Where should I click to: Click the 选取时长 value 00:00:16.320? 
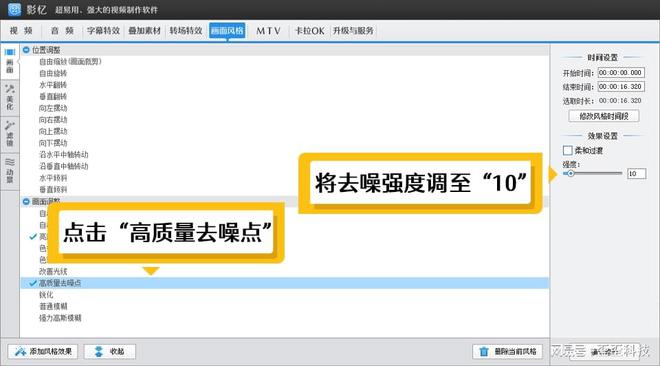pos(620,101)
